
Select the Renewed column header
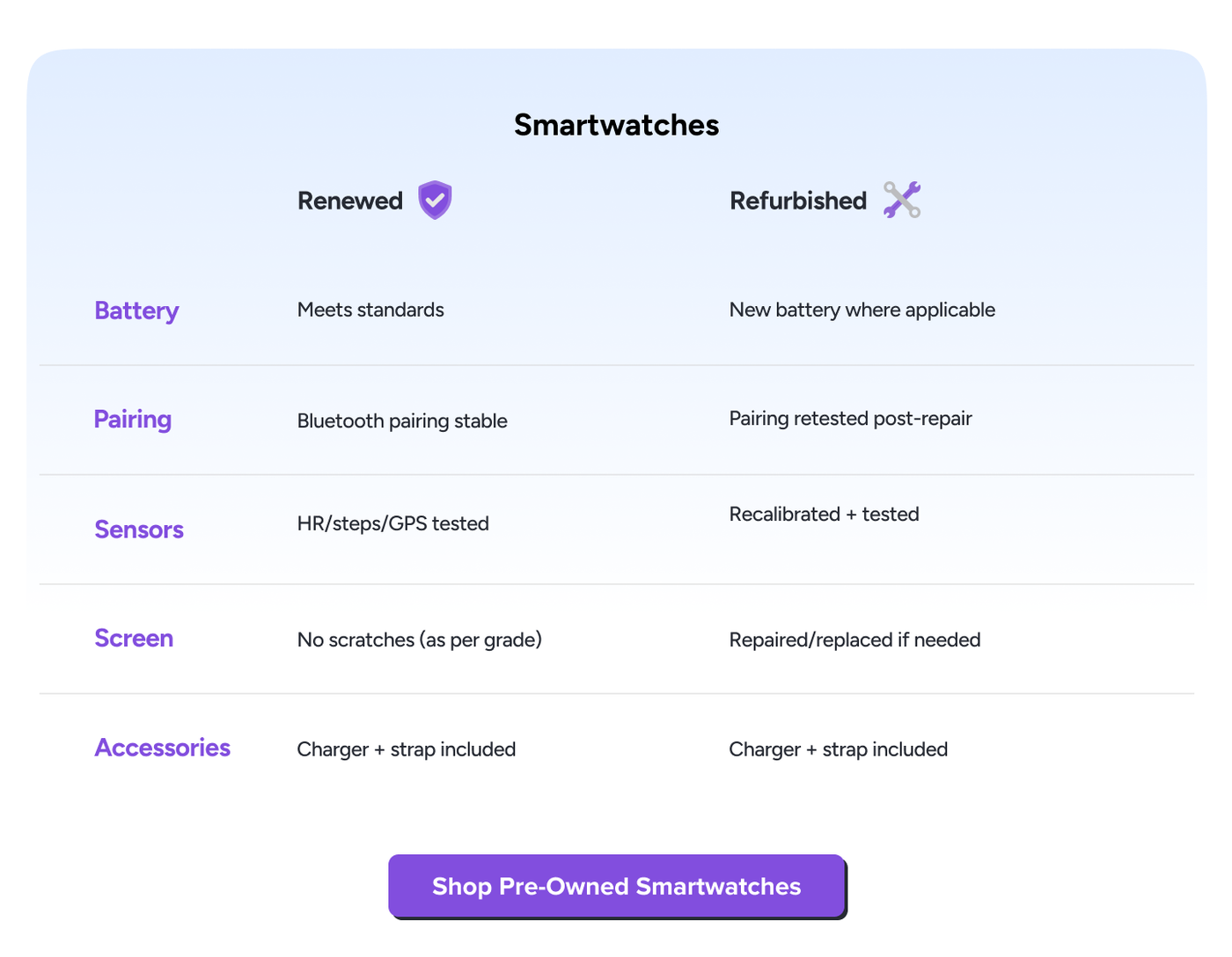pos(349,201)
